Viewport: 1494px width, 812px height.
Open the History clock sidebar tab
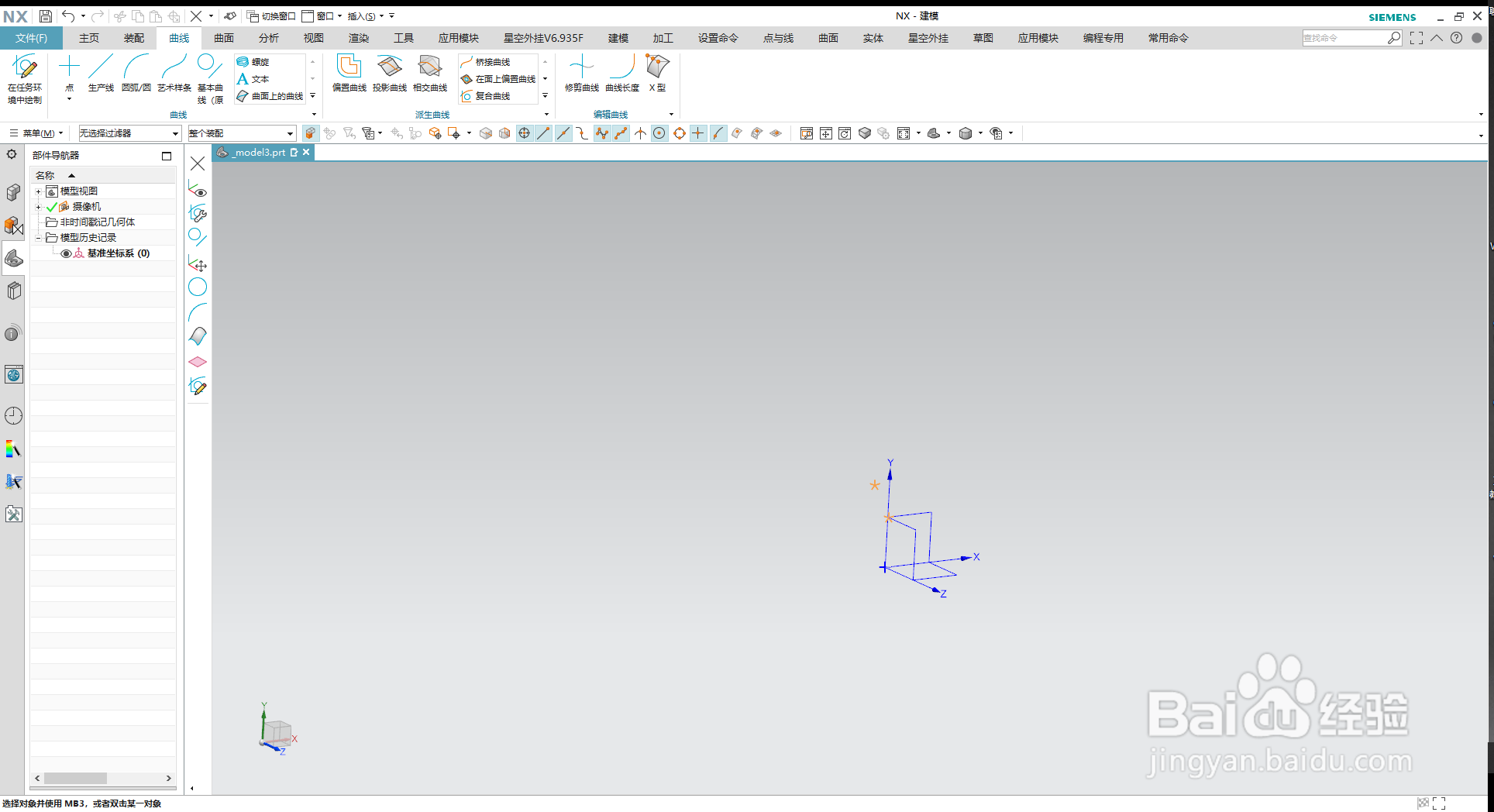(x=13, y=416)
